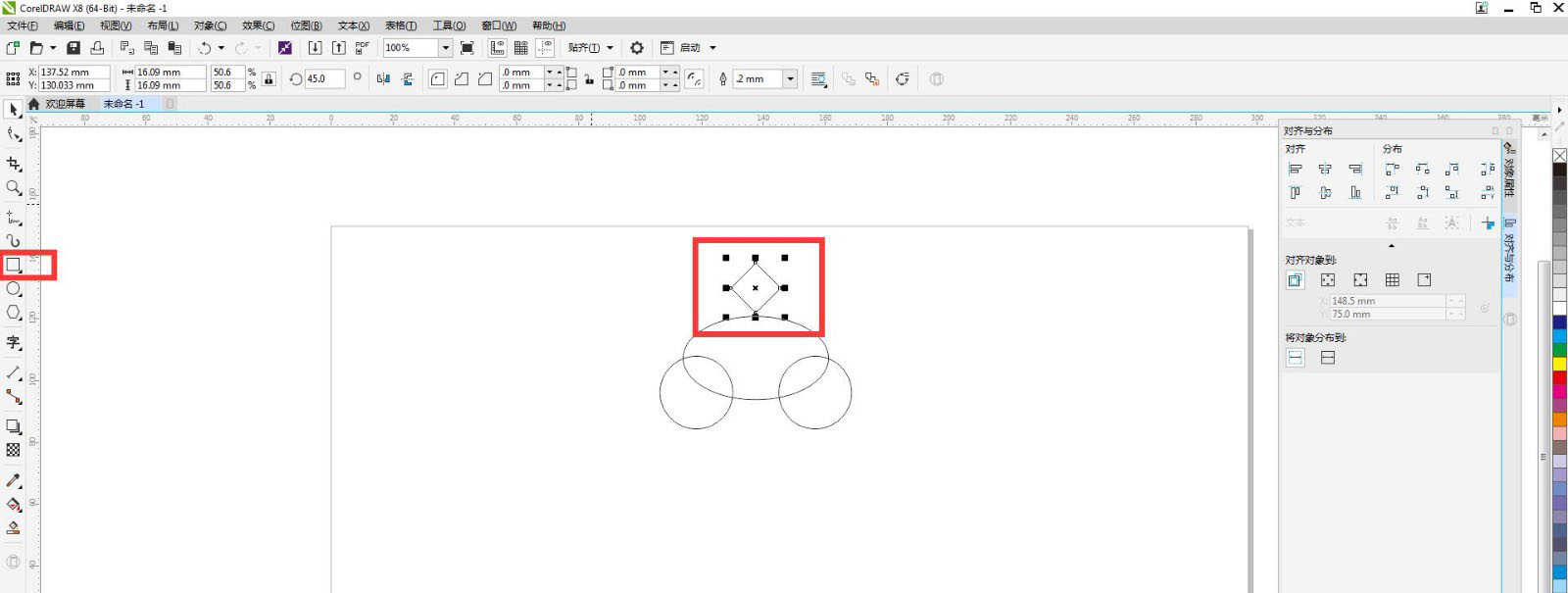Click the Align left icon in 对齐 panel

click(1296, 170)
